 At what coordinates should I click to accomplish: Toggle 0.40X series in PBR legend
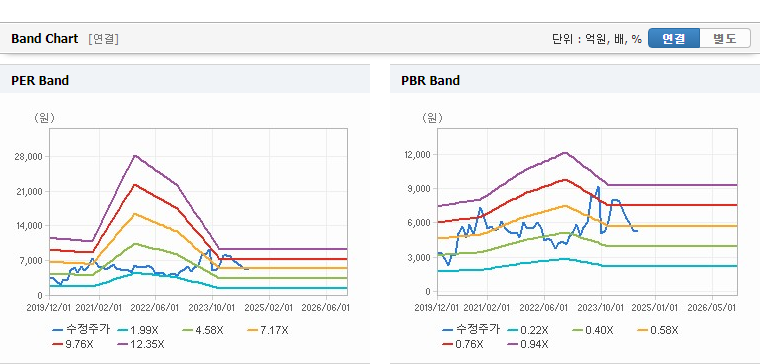[x=592, y=330]
